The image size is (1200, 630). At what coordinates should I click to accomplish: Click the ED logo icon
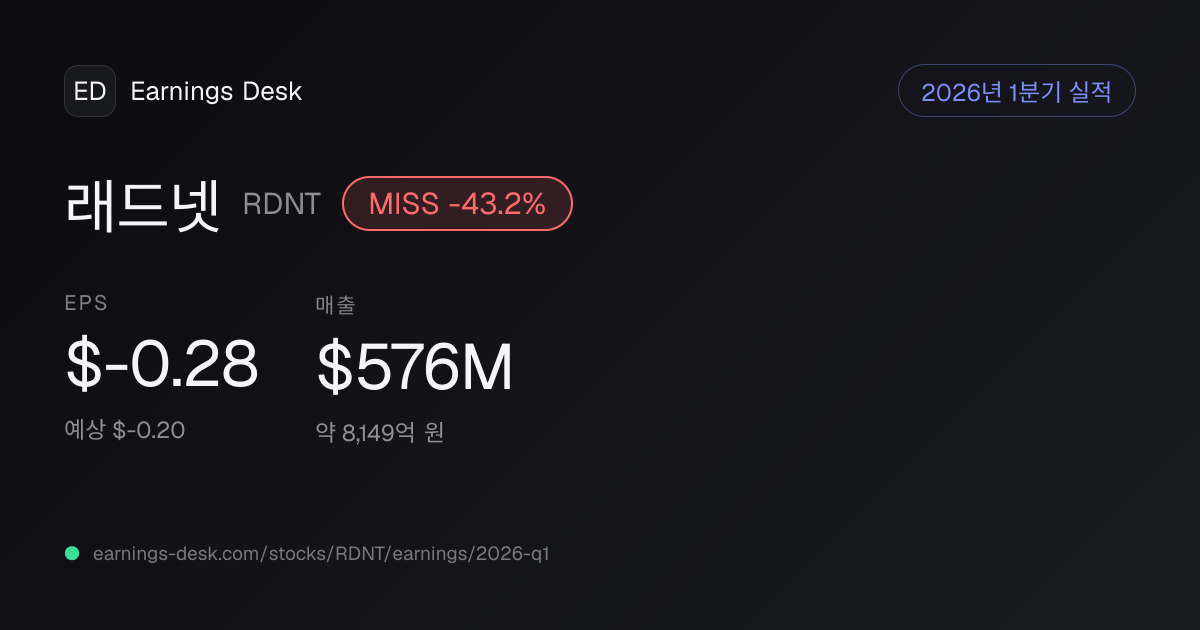(x=90, y=91)
